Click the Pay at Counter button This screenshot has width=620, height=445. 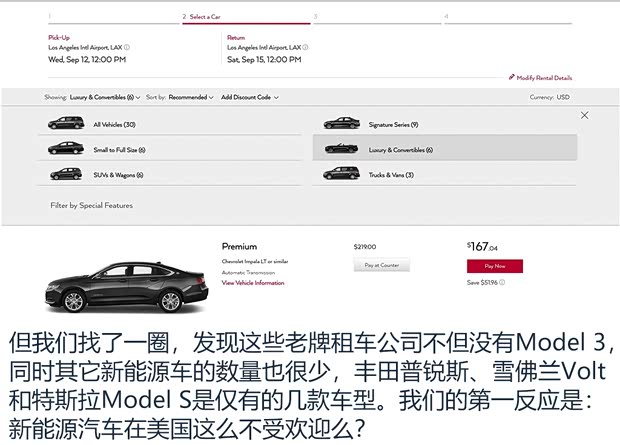click(x=382, y=265)
